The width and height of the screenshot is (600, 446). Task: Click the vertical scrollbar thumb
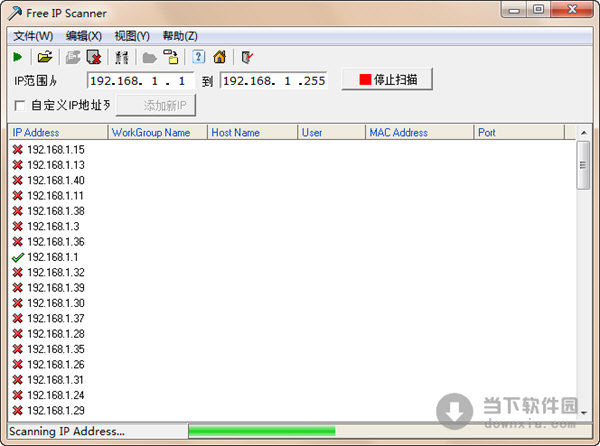(x=583, y=165)
